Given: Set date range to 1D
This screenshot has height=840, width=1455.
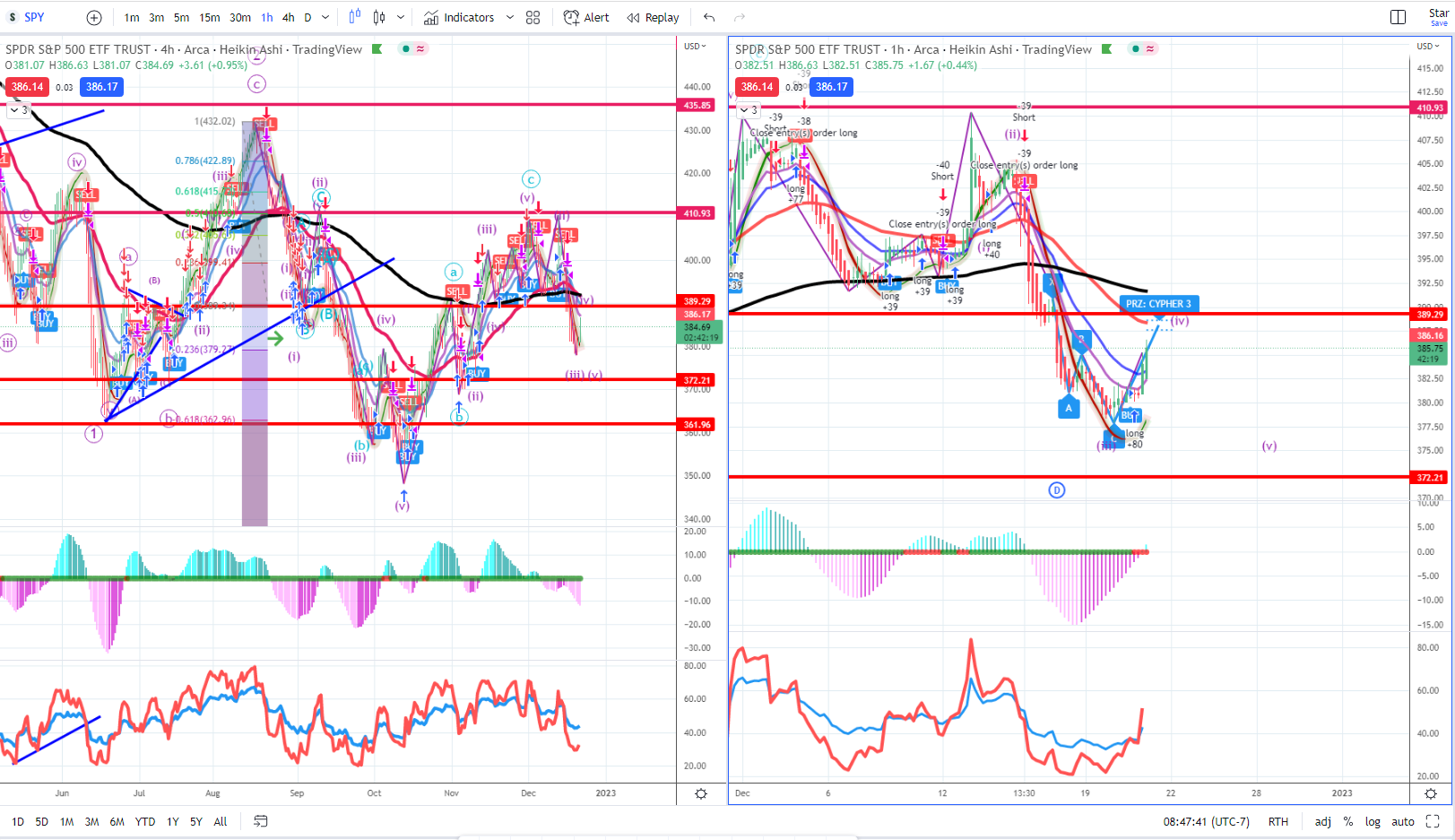Looking at the screenshot, I should coord(17,822).
